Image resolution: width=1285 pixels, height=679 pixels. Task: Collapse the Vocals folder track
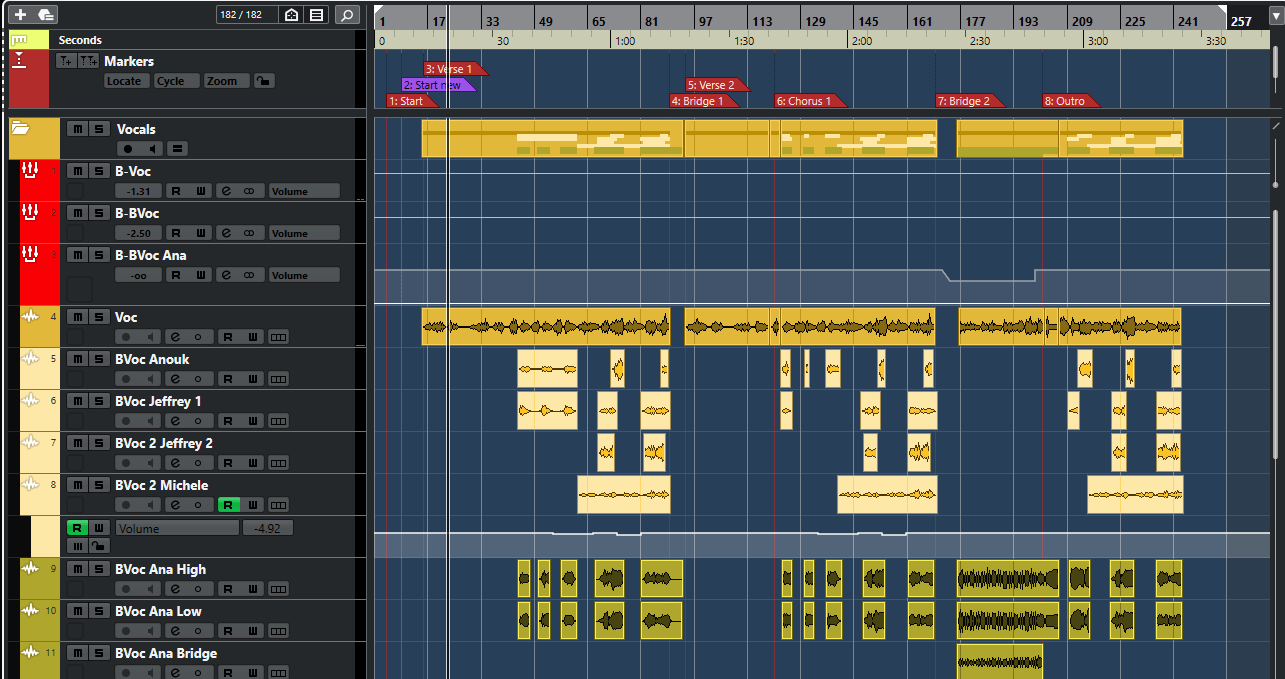pos(21,129)
